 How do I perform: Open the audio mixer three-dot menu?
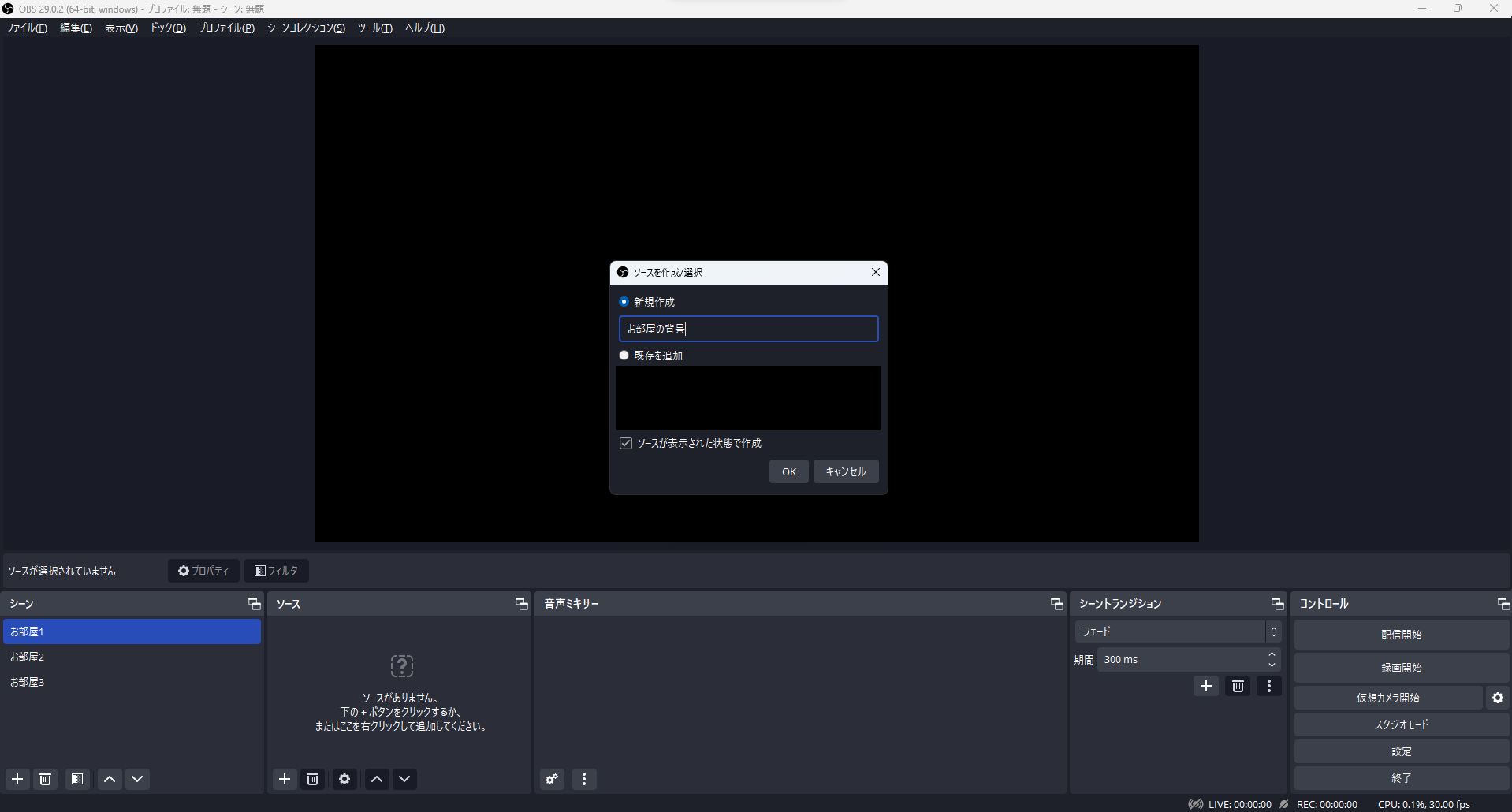point(584,779)
